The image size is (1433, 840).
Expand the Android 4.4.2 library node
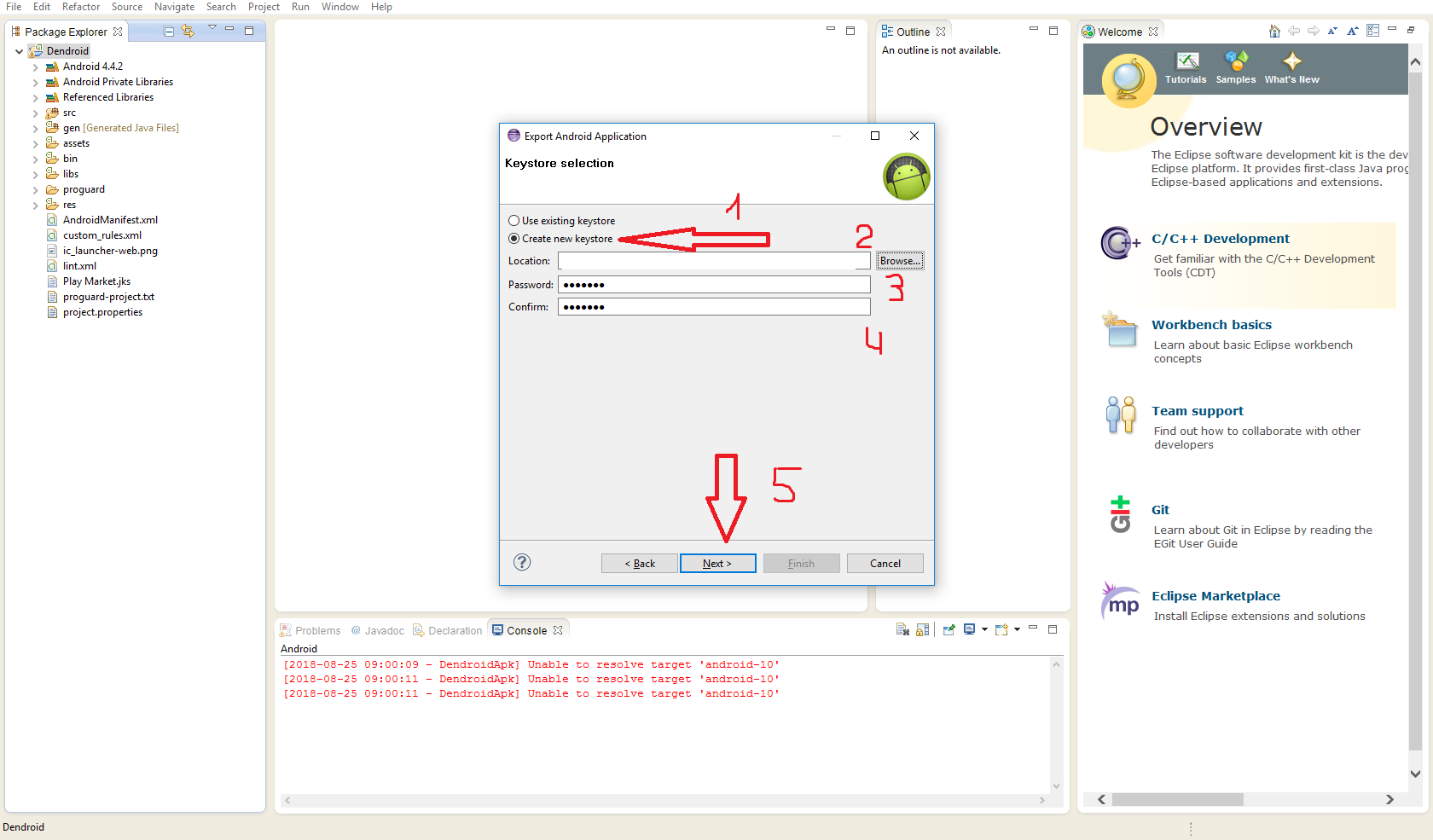[35, 67]
